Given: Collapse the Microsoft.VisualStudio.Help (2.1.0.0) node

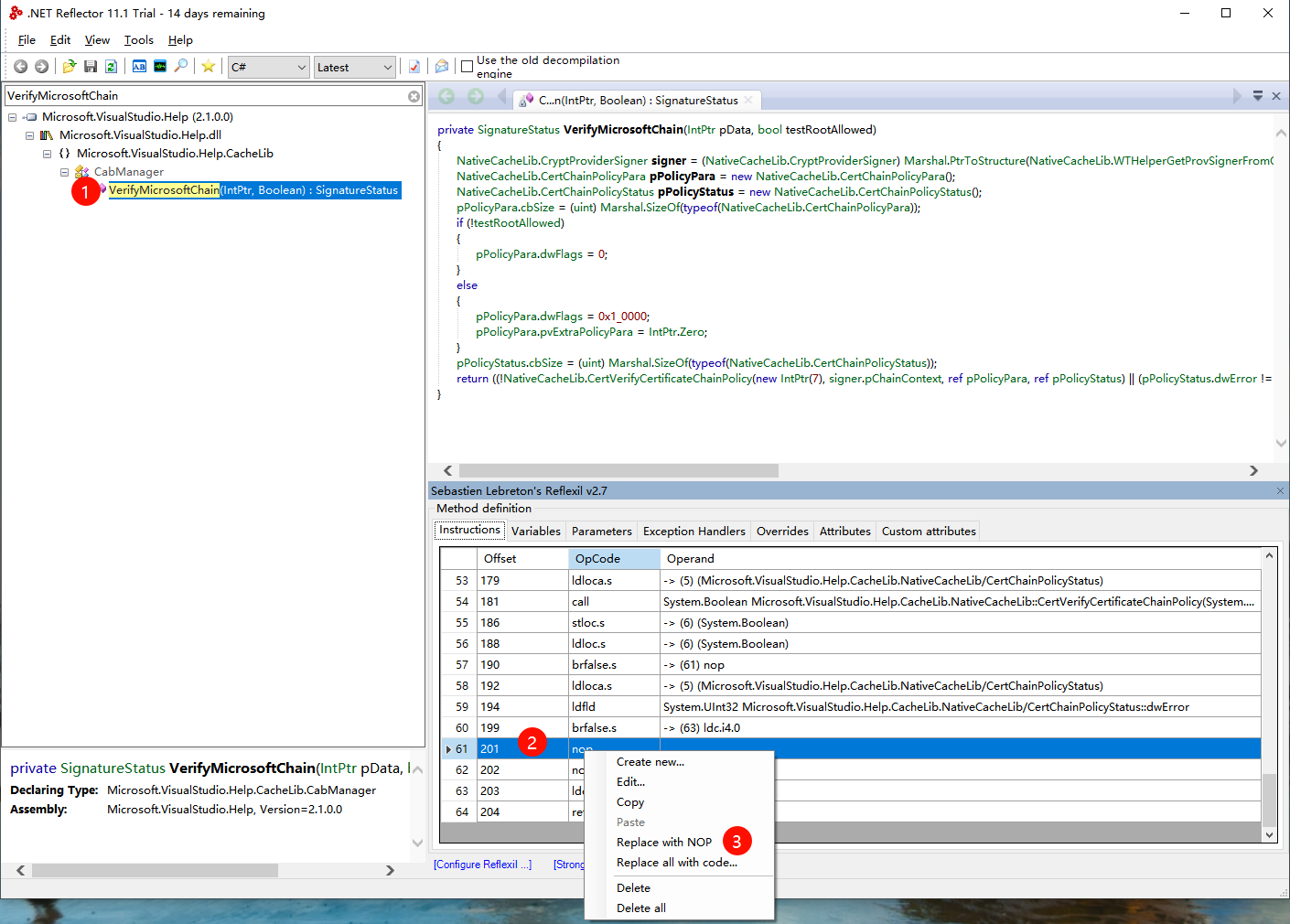Looking at the screenshot, I should pyautogui.click(x=12, y=117).
